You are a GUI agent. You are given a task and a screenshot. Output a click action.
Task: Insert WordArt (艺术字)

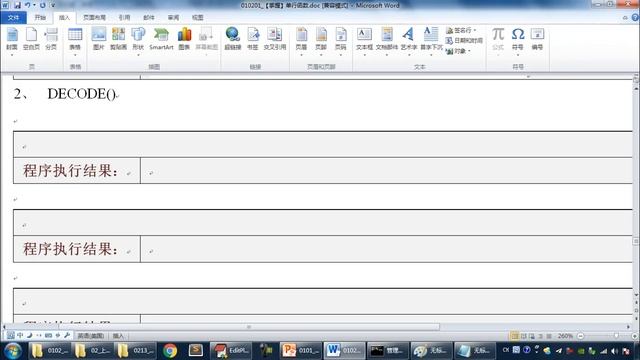pyautogui.click(x=409, y=41)
